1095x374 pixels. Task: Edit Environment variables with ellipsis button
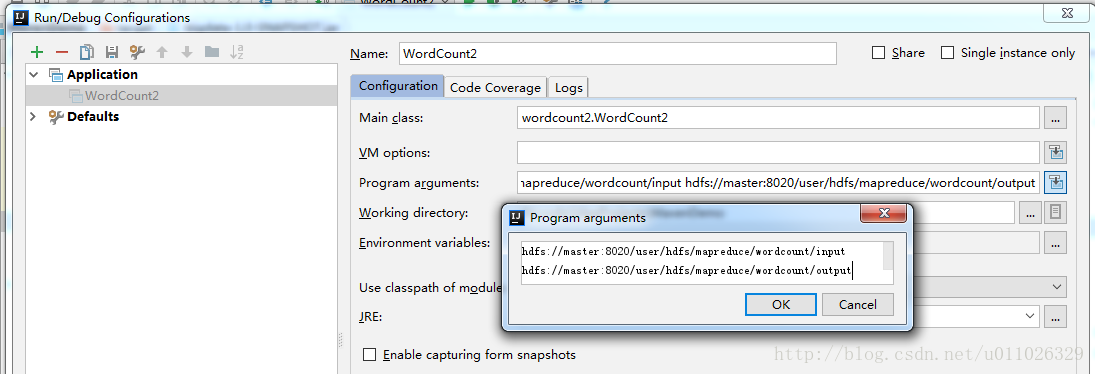[x=1055, y=243]
